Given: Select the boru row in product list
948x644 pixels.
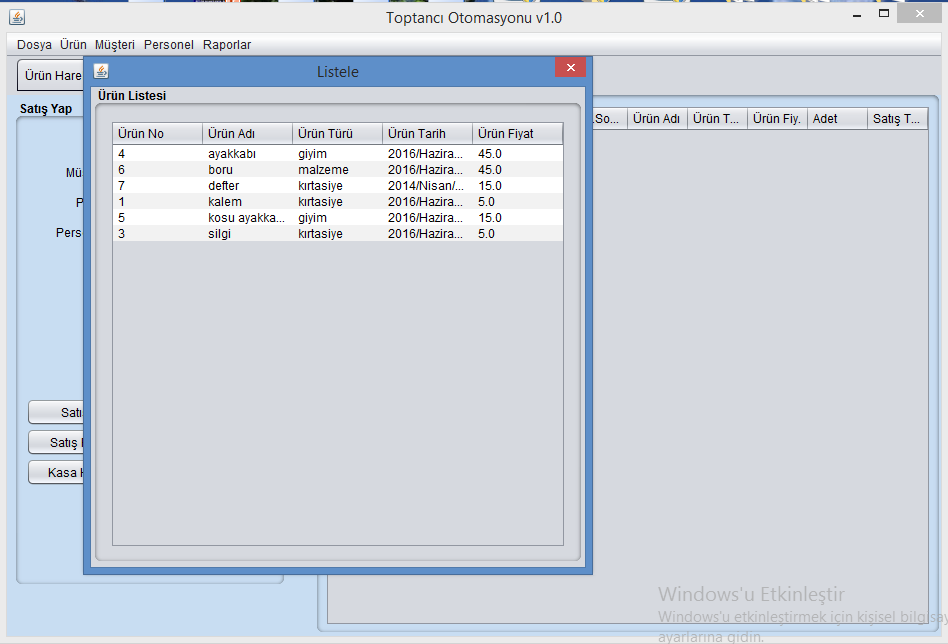Looking at the screenshot, I should pos(220,170).
